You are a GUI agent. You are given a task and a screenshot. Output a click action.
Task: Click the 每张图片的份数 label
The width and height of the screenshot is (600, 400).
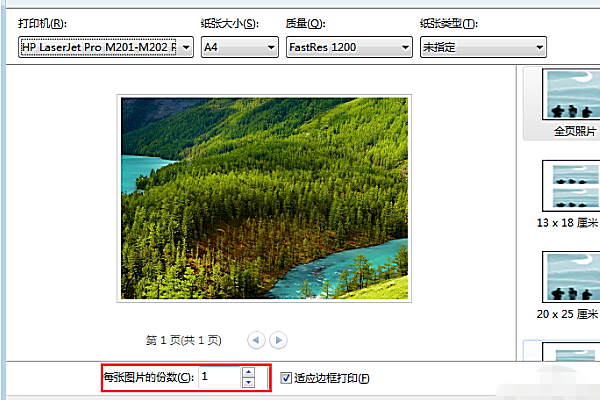pyautogui.click(x=148, y=377)
